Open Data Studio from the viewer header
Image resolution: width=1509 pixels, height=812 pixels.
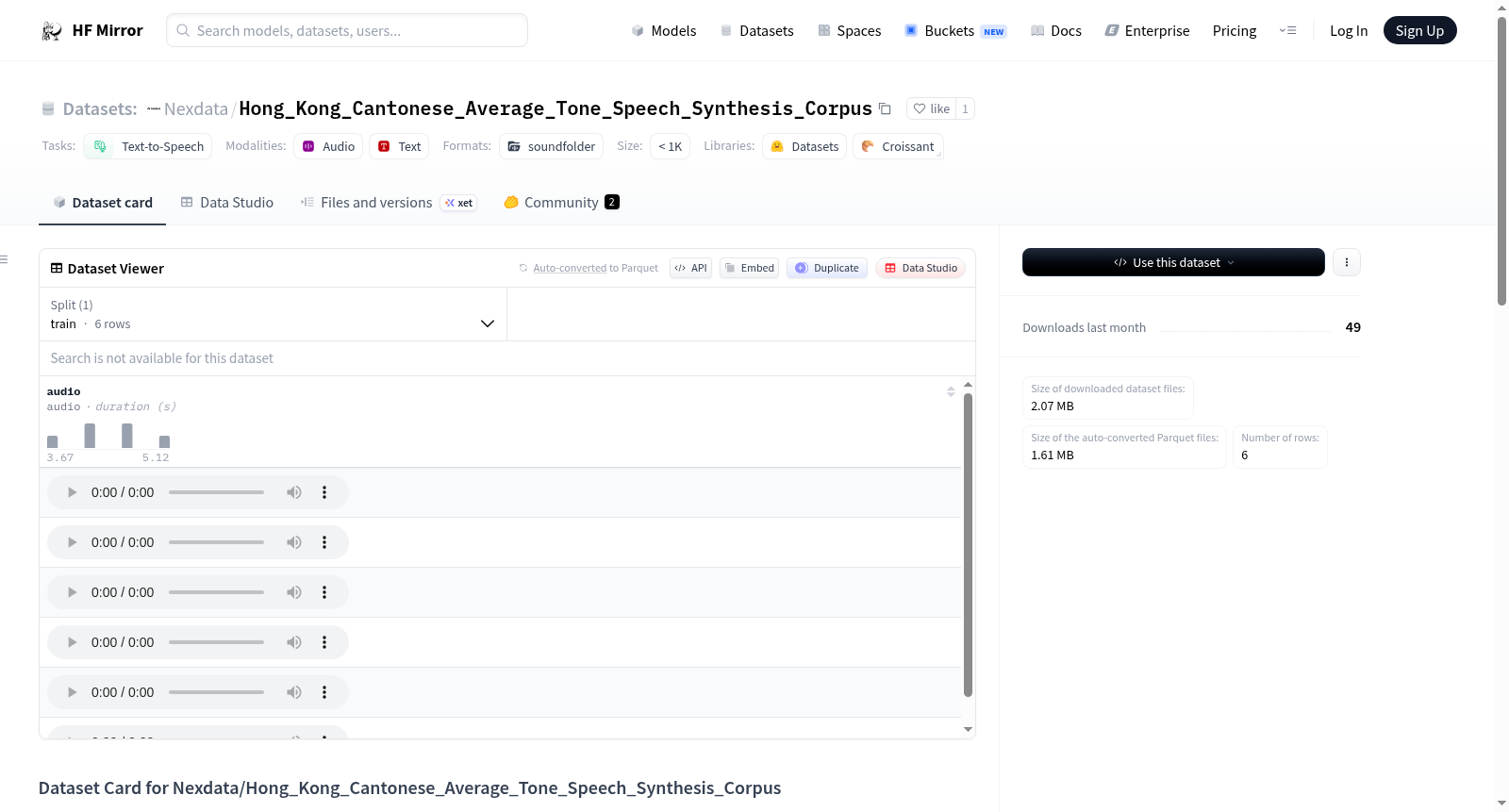coord(920,268)
